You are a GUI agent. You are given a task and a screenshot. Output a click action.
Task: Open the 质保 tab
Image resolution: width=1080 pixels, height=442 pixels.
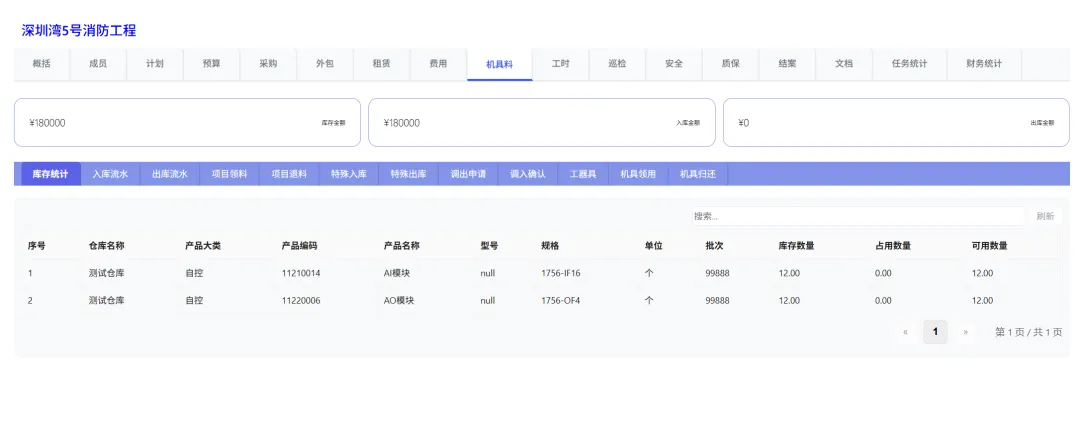[x=731, y=64]
